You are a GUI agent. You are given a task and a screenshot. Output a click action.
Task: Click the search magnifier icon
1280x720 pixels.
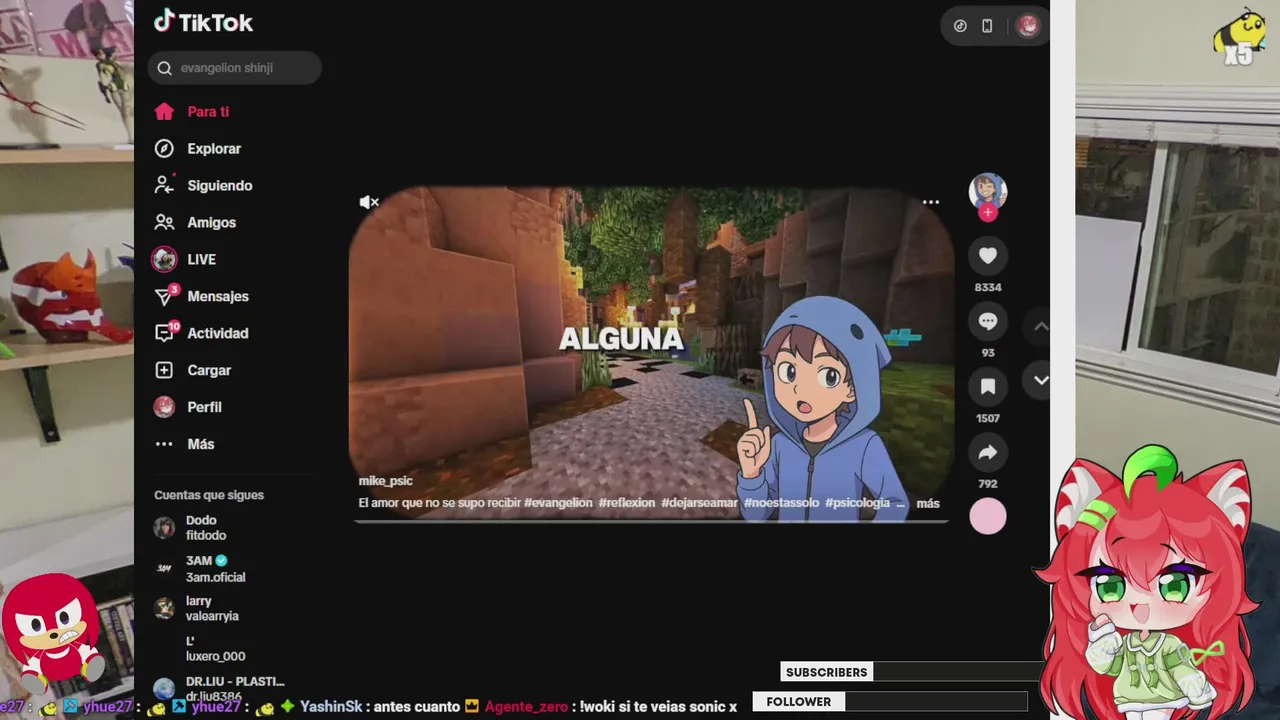pos(165,68)
